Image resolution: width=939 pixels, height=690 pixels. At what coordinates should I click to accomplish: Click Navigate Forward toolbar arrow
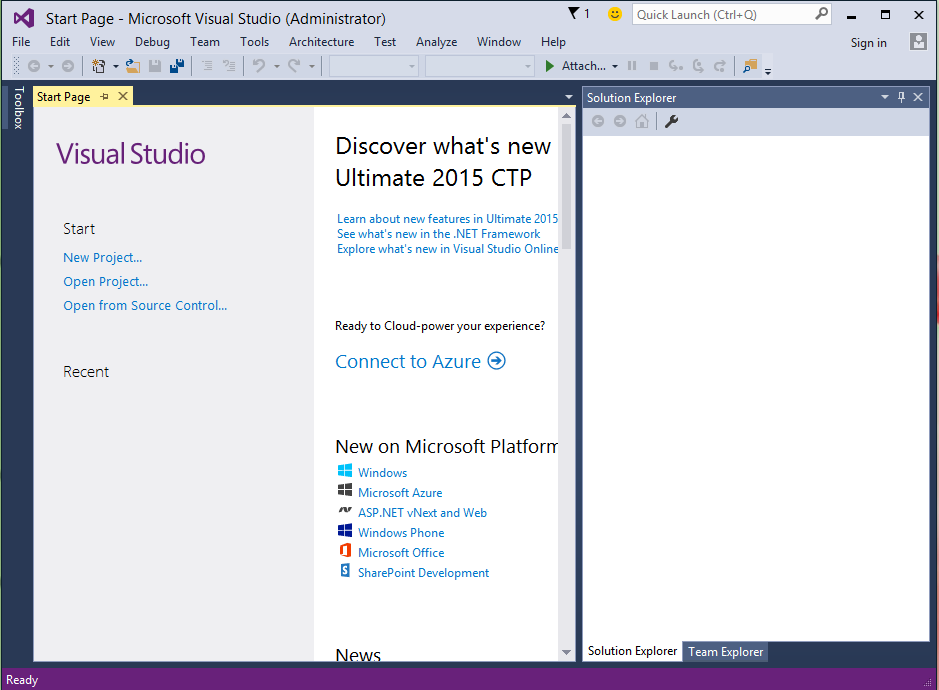tap(68, 66)
